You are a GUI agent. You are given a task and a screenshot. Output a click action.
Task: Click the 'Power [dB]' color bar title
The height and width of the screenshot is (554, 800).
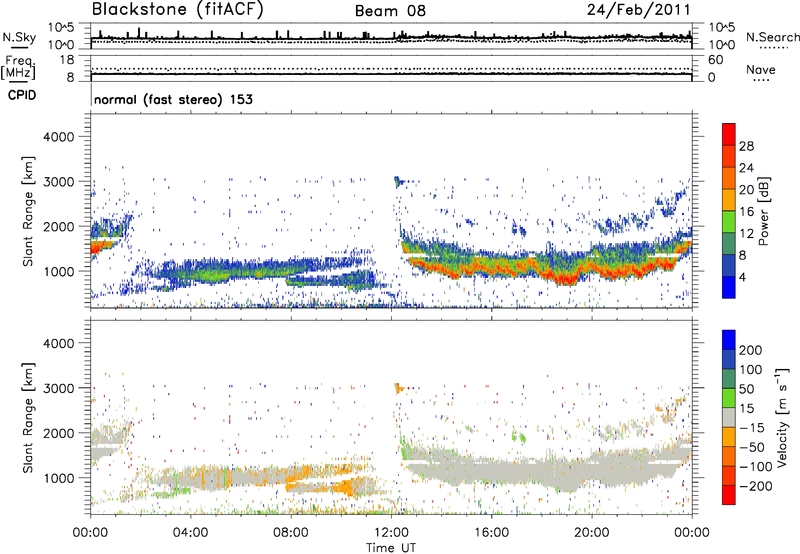[764, 211]
